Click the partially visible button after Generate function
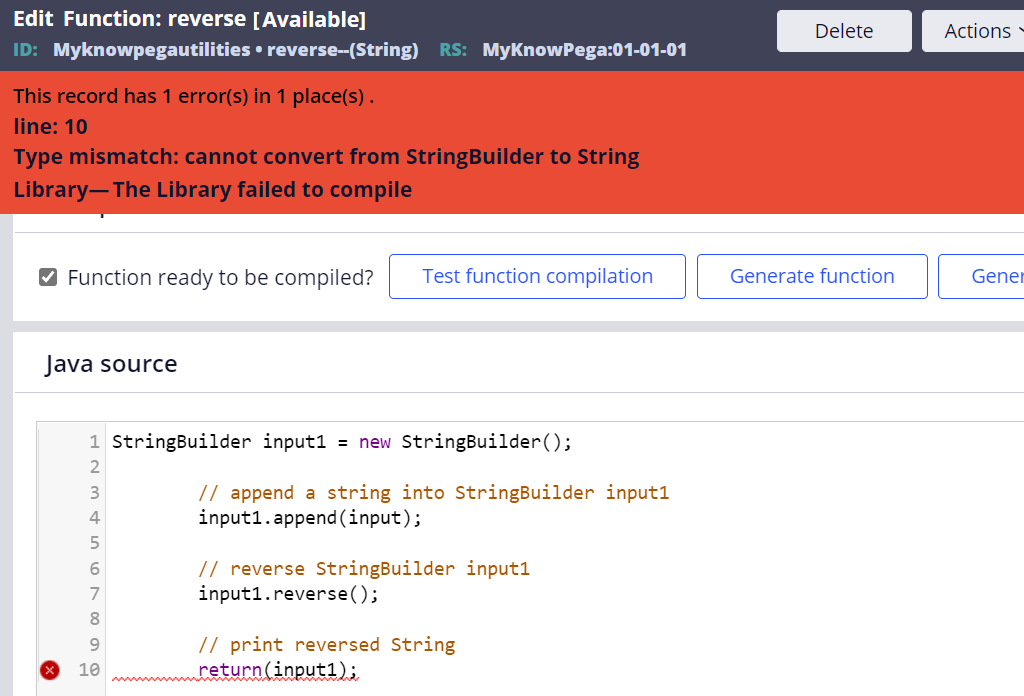 coord(981,276)
